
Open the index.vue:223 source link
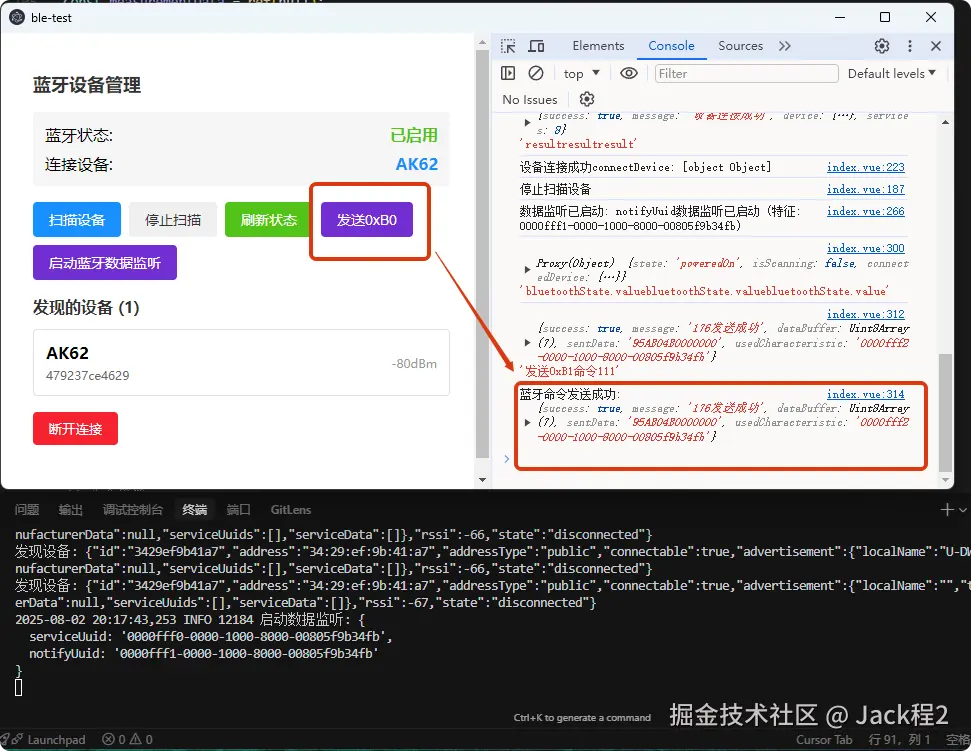click(865, 167)
